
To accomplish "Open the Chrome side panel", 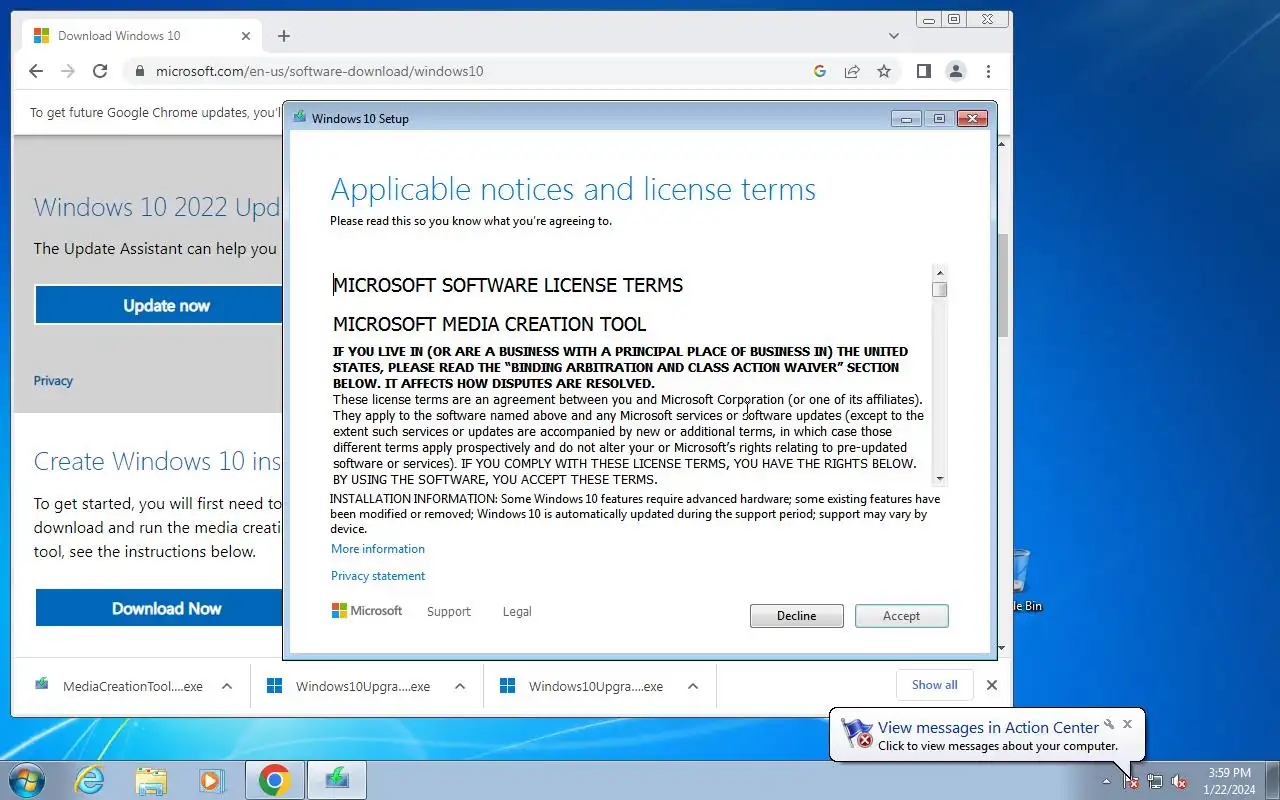I will [924, 71].
